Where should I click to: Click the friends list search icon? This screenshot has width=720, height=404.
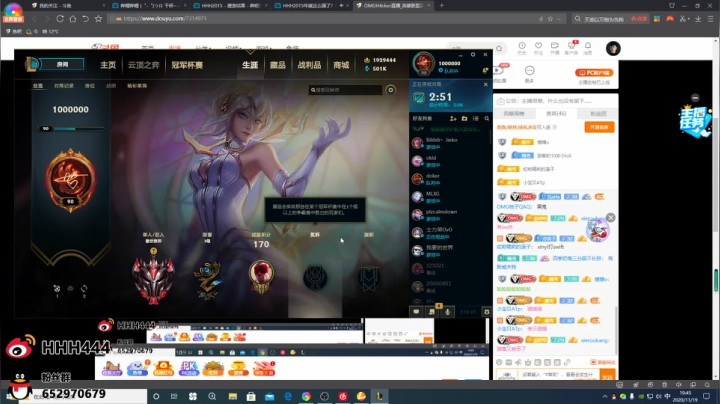[x=487, y=118]
